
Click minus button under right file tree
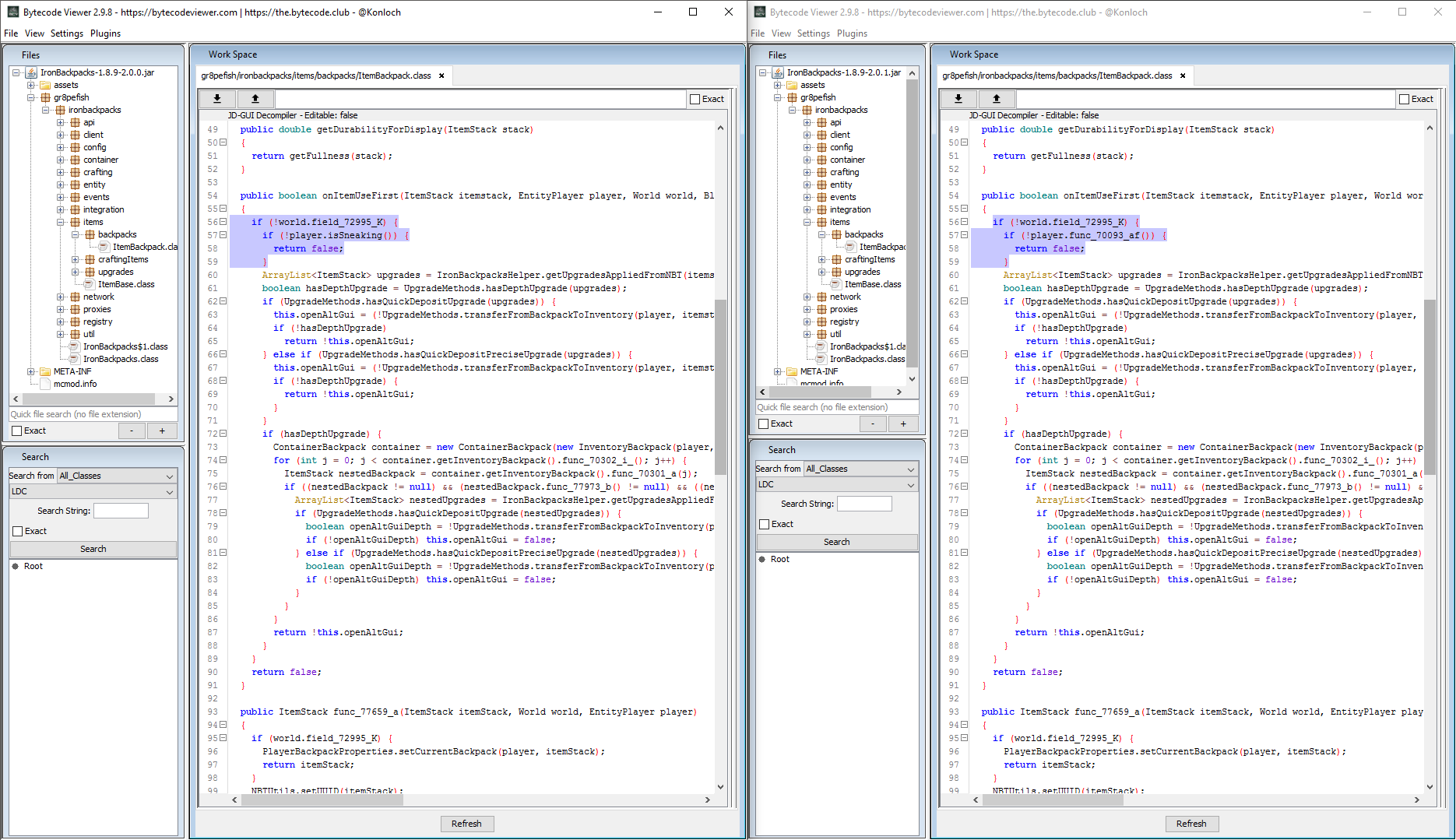[873, 424]
